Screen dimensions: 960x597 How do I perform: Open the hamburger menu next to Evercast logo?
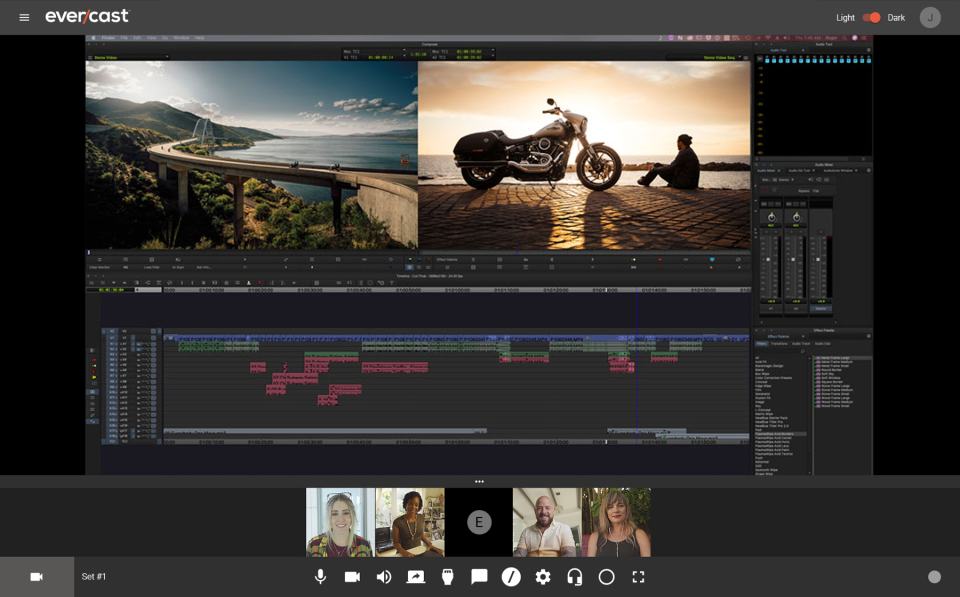point(24,17)
